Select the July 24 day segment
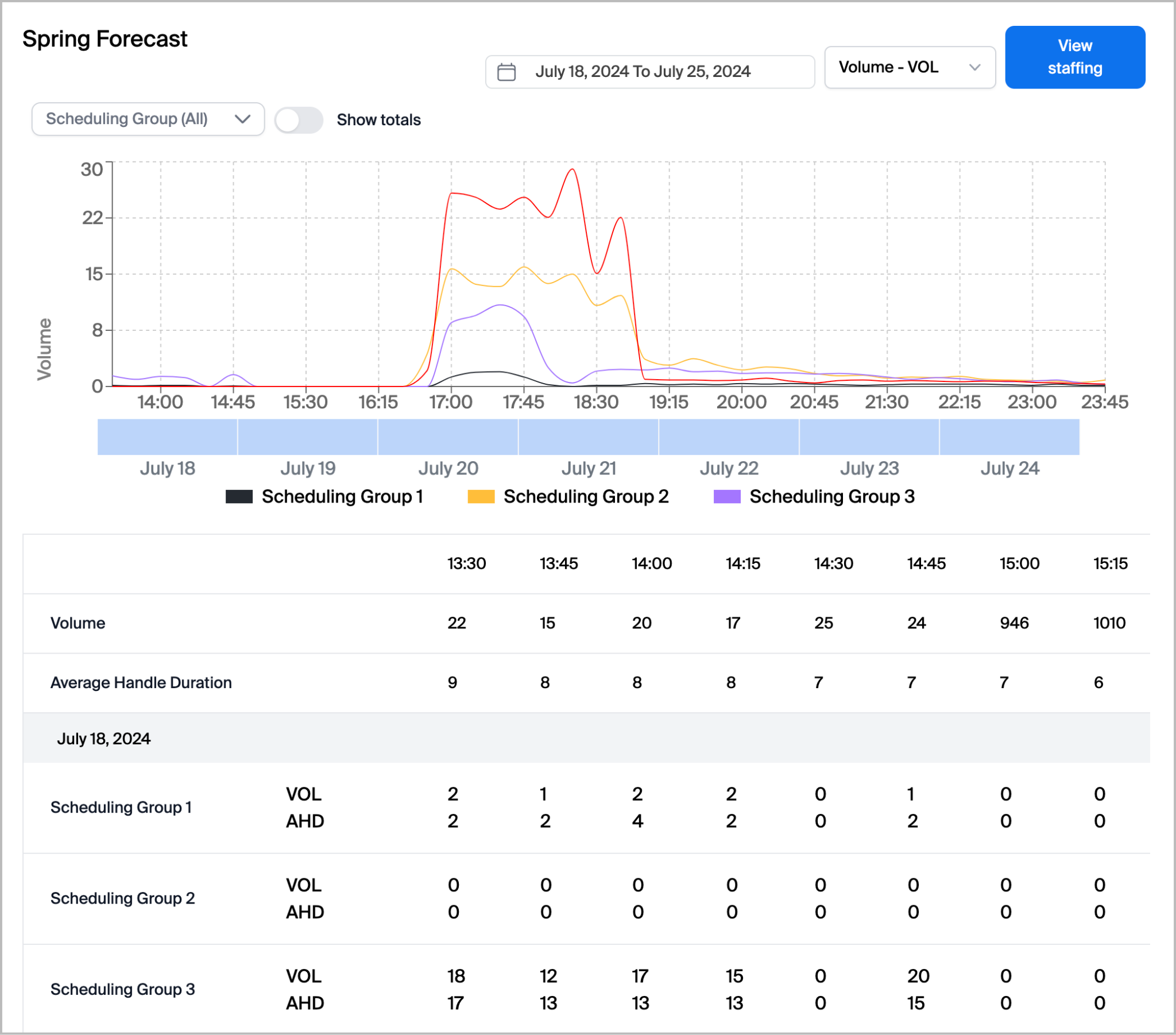 [1009, 437]
